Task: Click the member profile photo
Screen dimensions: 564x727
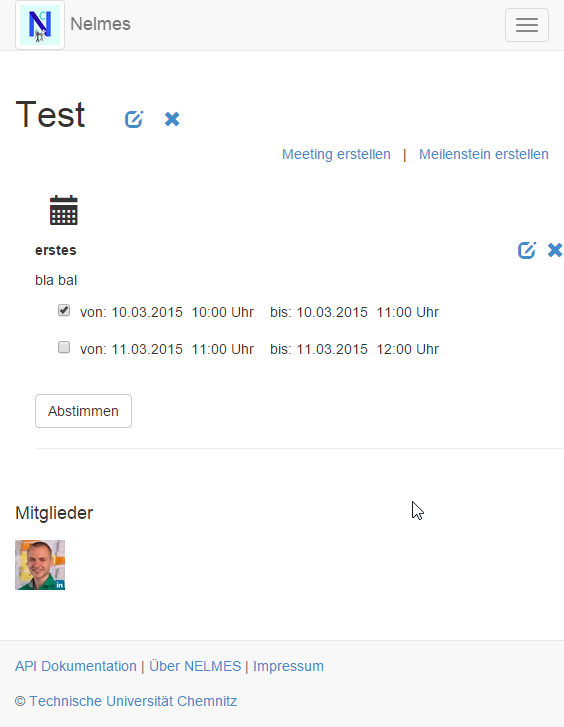Action: pos(40,565)
